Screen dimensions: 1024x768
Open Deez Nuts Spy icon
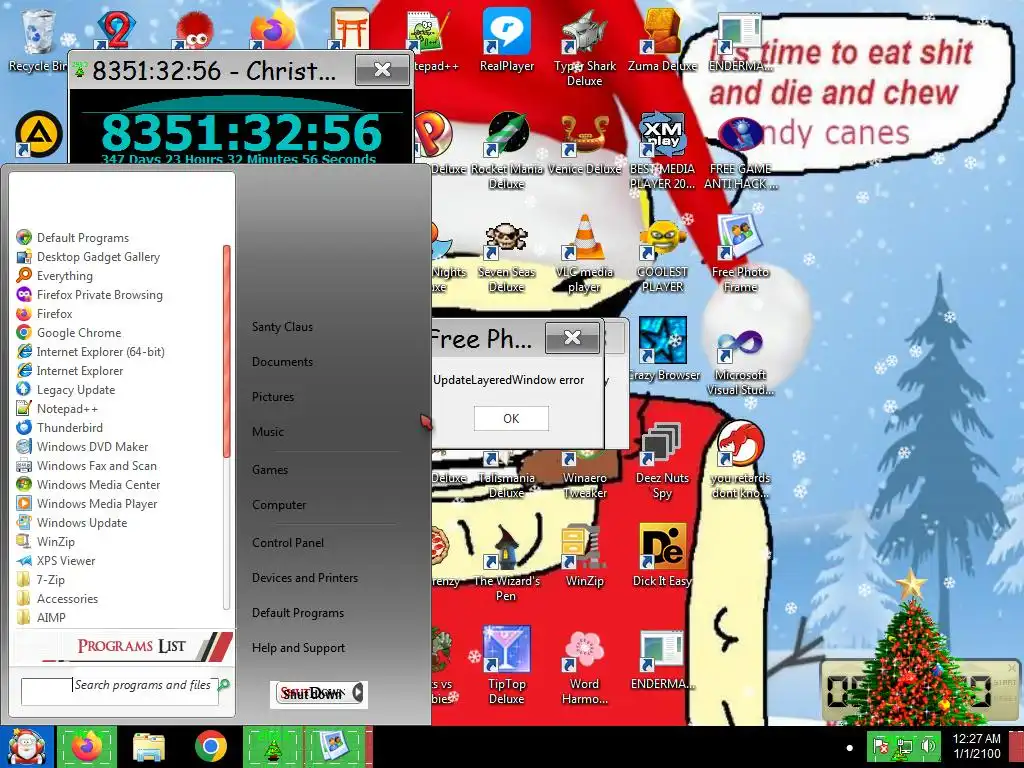pos(662,460)
